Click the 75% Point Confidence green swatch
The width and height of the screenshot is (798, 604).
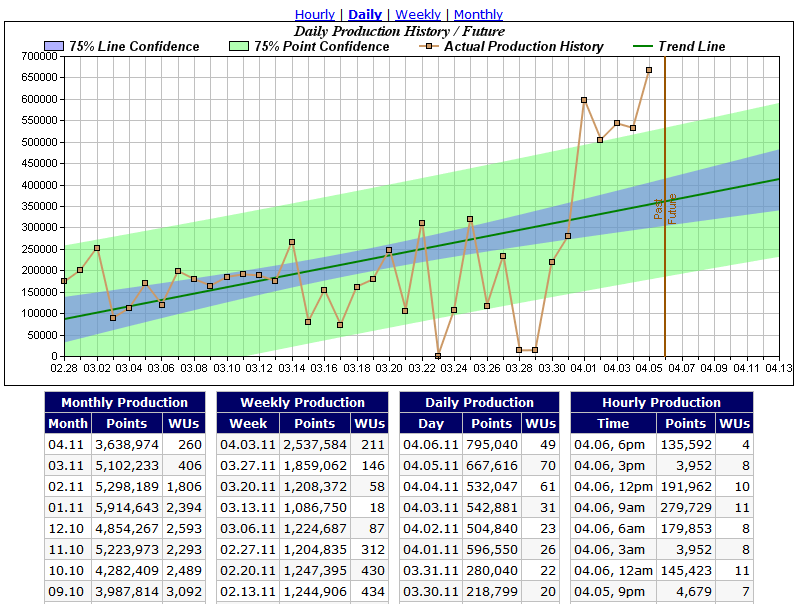pyautogui.click(x=239, y=46)
